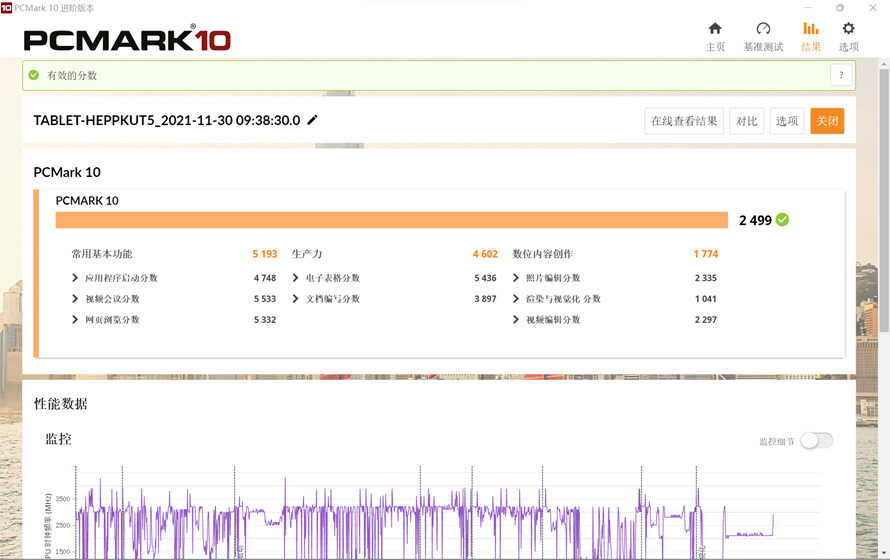
Task: Expand the 应用程序启动分数 row
Action: pyautogui.click(x=75, y=277)
